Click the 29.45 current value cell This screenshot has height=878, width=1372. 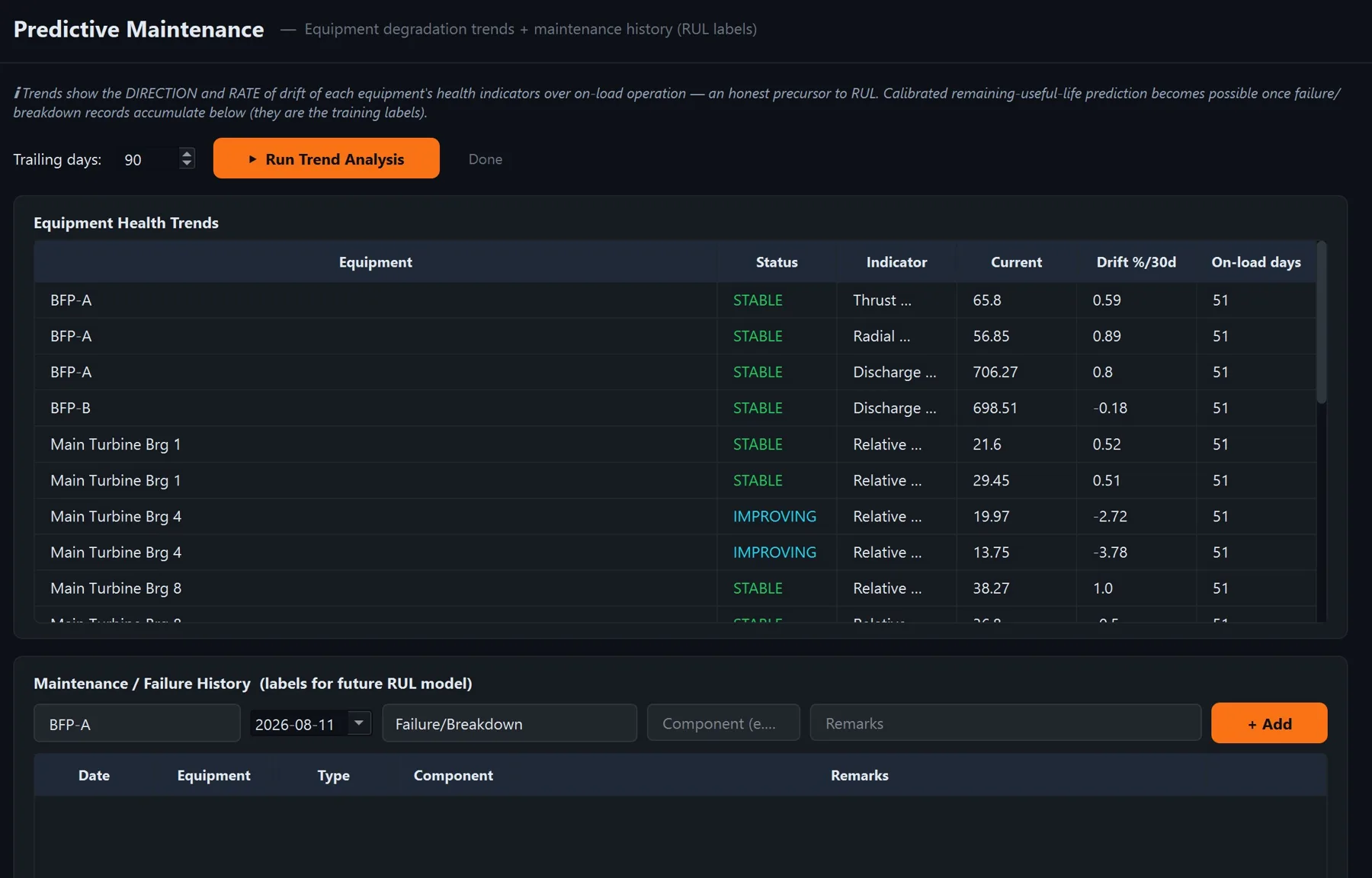click(x=1016, y=480)
